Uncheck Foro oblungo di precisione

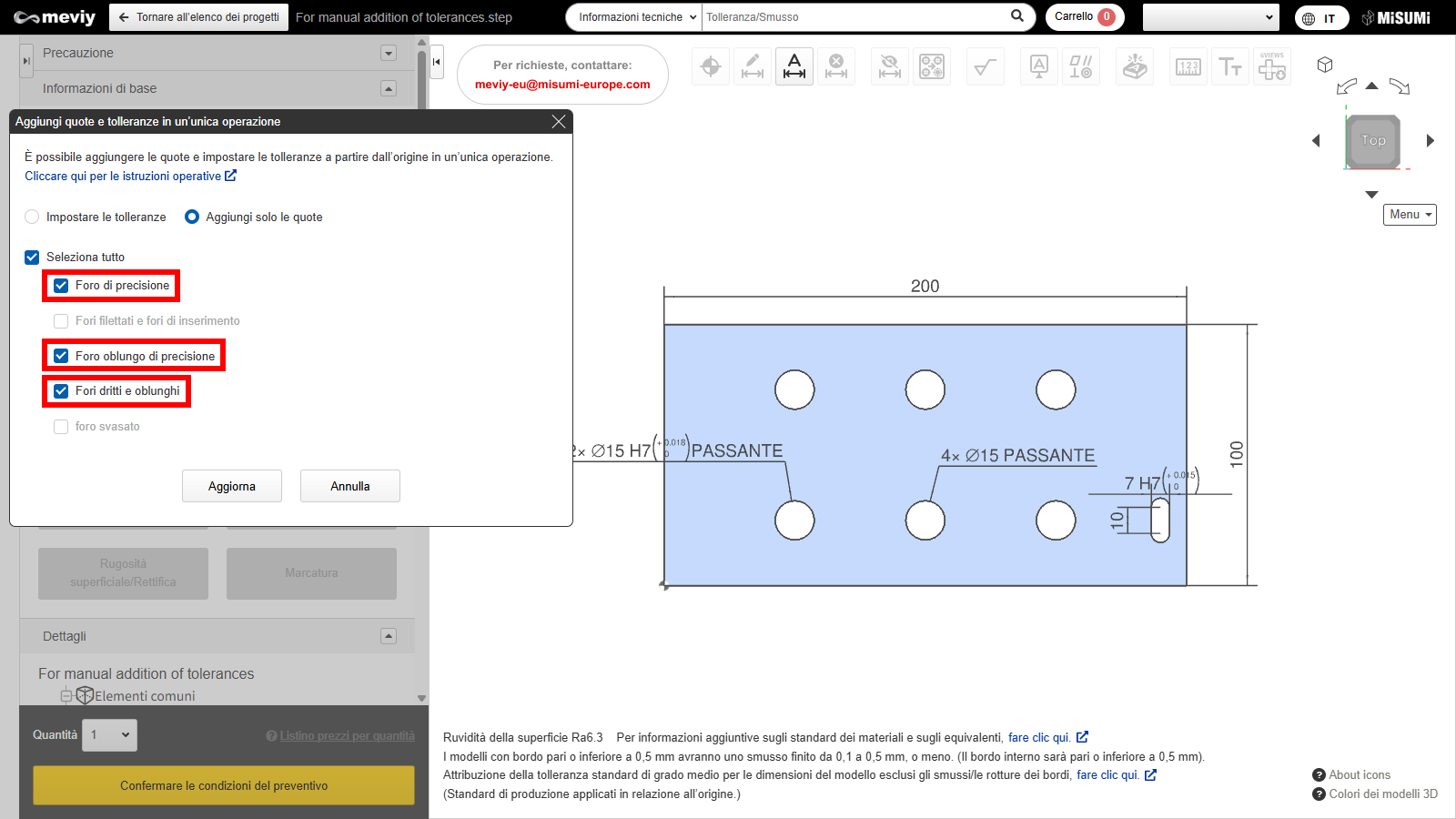[x=61, y=356]
